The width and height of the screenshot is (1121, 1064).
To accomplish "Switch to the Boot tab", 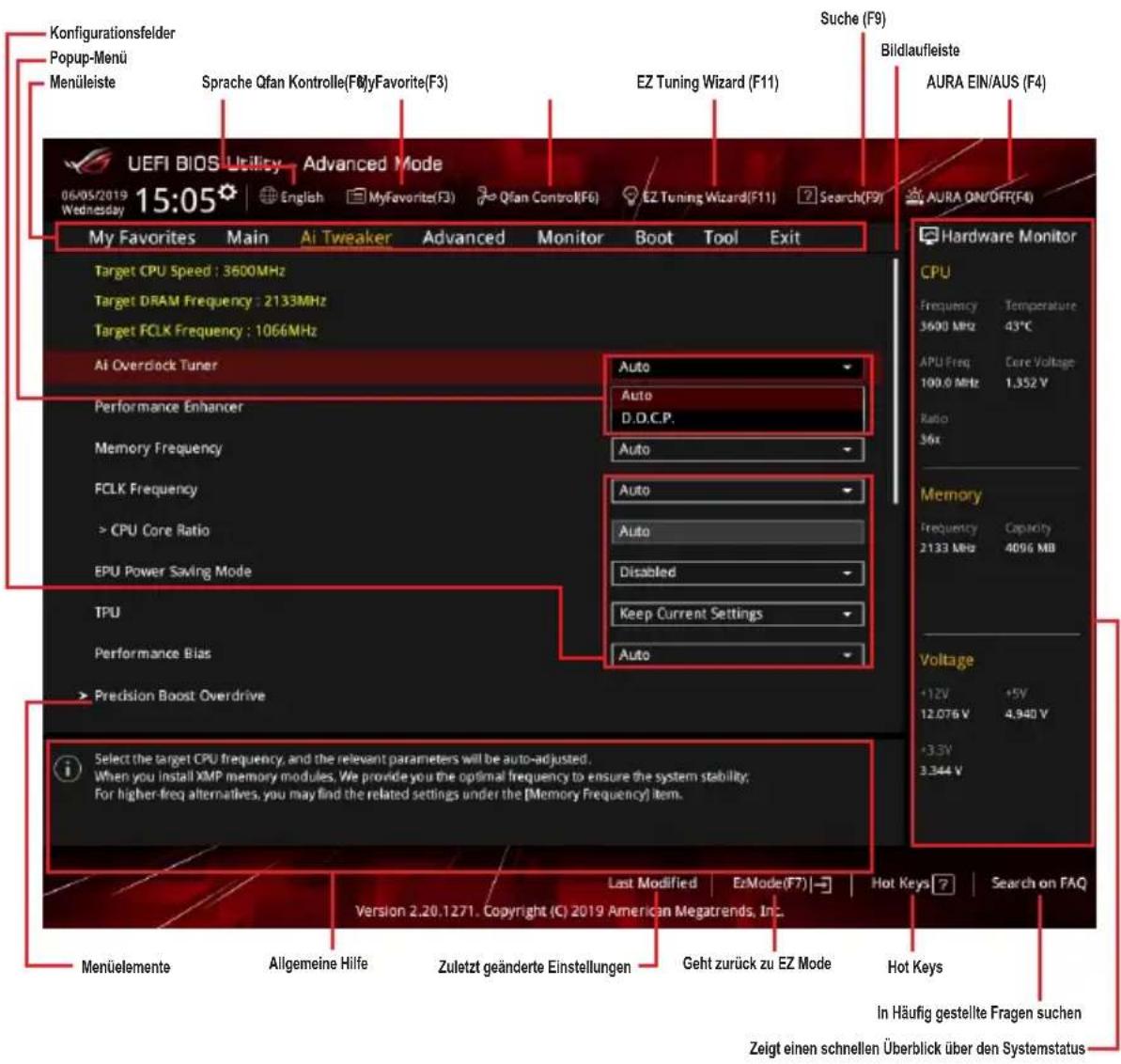I will coord(653,238).
